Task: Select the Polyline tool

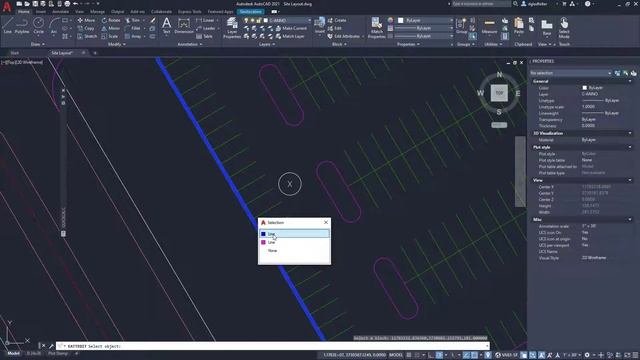Action: click(x=22, y=26)
